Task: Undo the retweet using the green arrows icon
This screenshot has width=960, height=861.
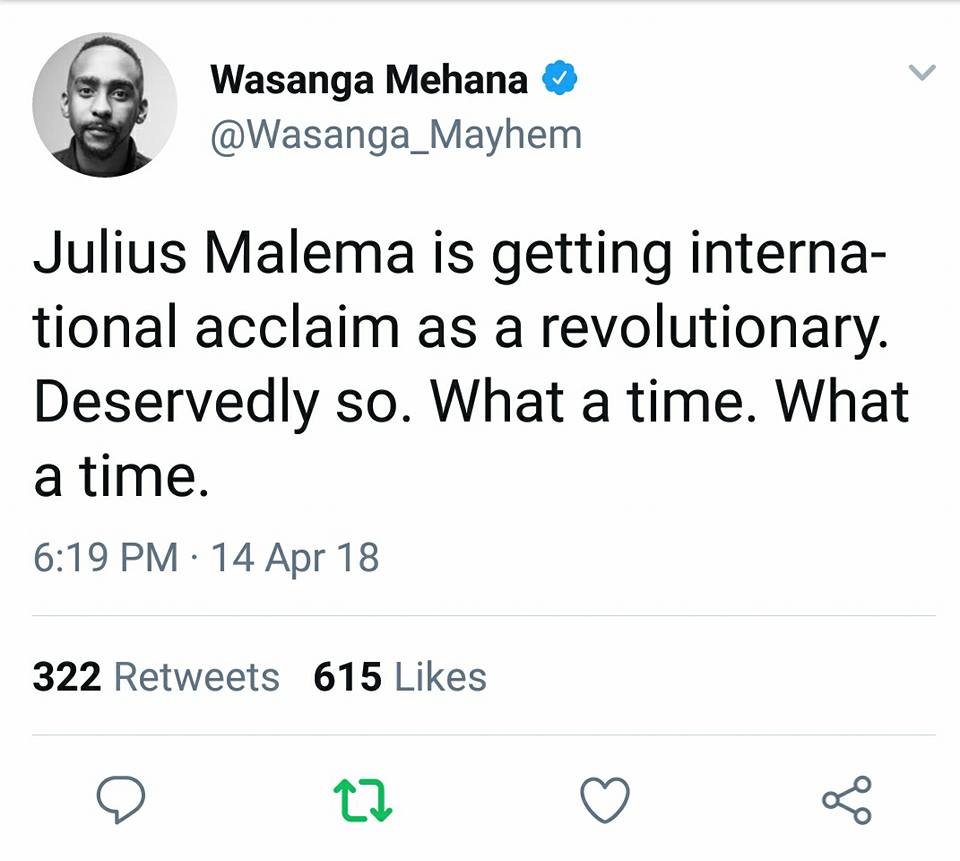Action: 362,800
